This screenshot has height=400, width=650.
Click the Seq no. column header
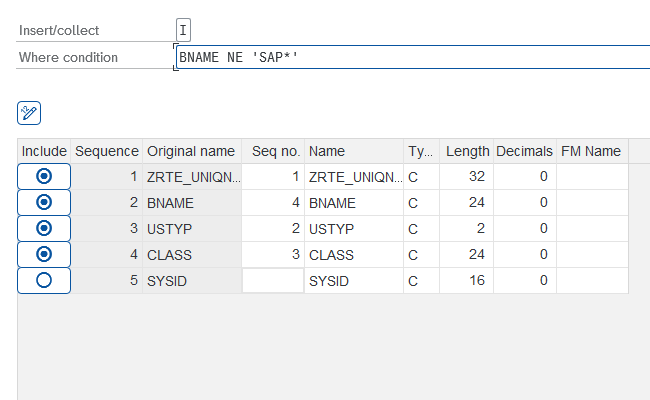(275, 151)
